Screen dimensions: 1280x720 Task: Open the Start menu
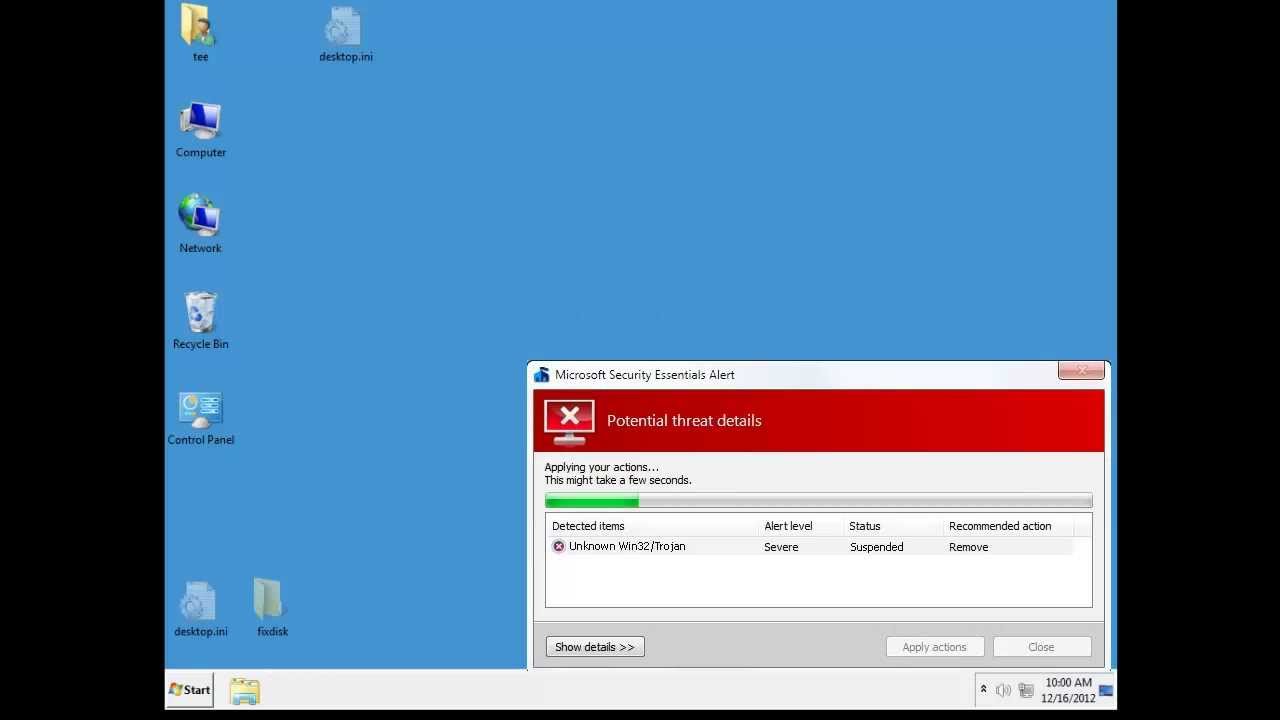[190, 690]
